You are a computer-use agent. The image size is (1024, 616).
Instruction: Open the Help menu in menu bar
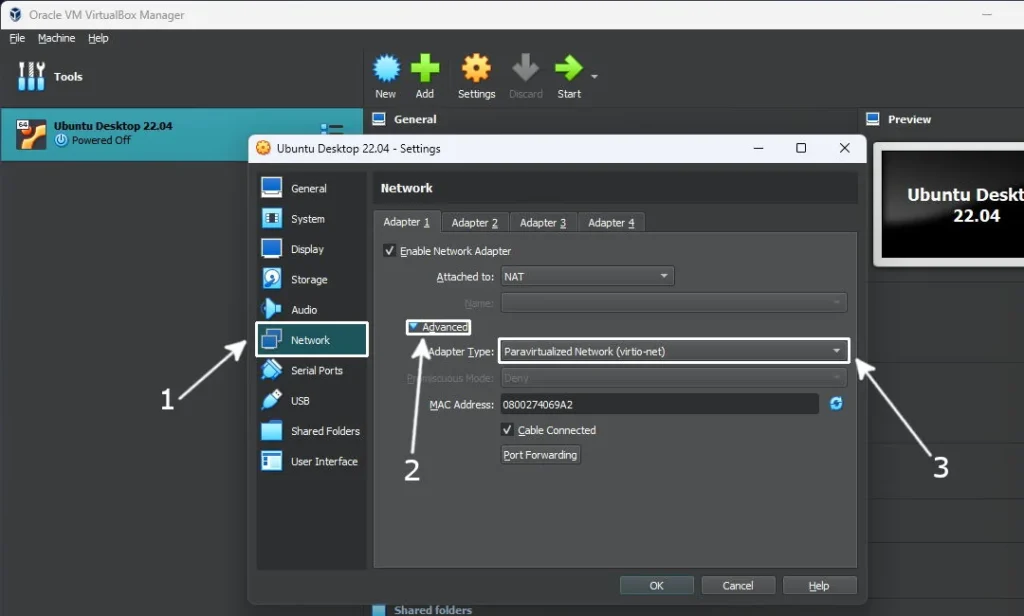point(98,39)
